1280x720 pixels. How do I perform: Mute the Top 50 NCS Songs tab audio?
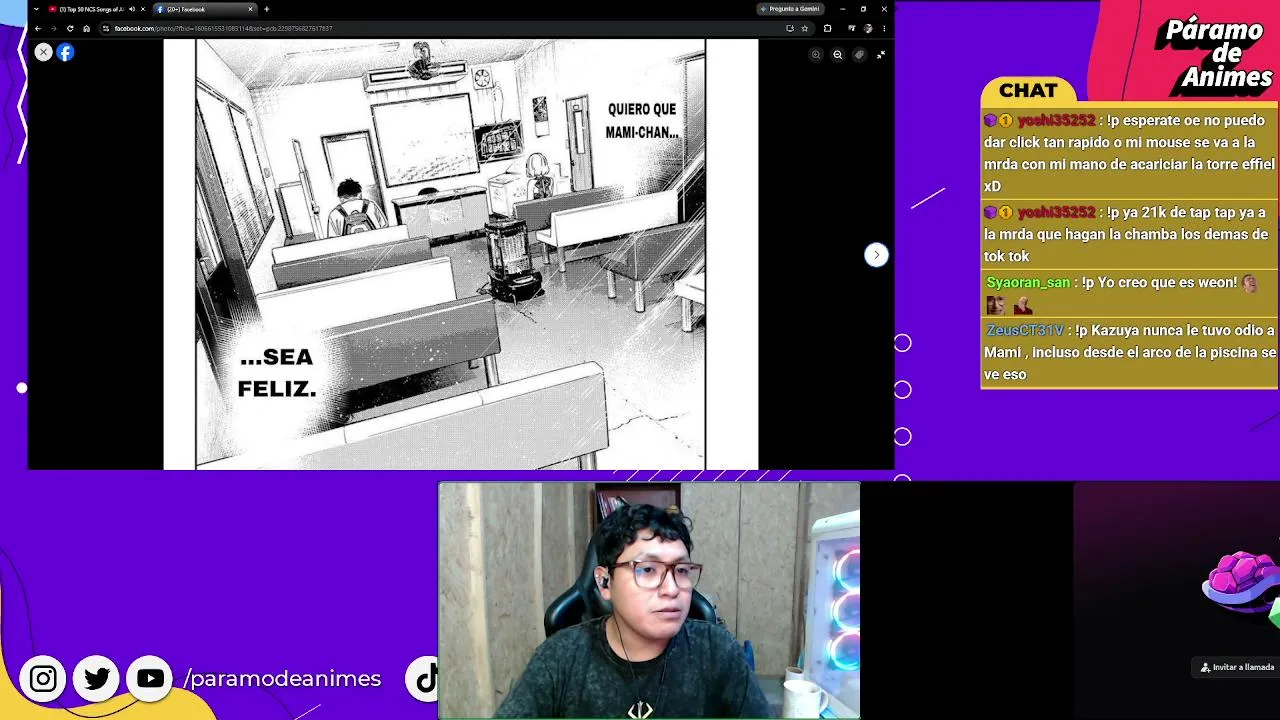pos(132,9)
